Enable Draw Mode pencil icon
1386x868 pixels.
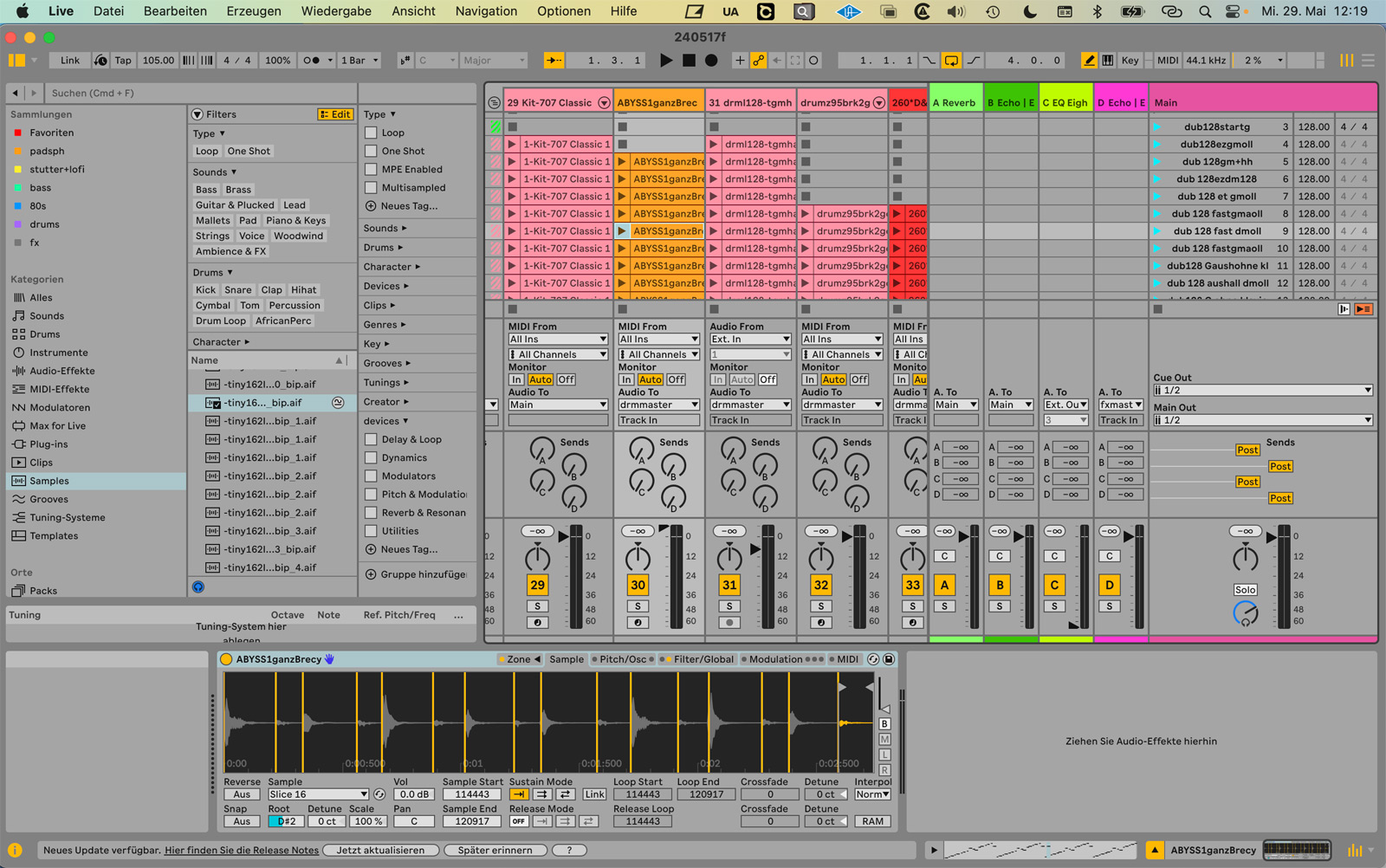click(x=1089, y=61)
